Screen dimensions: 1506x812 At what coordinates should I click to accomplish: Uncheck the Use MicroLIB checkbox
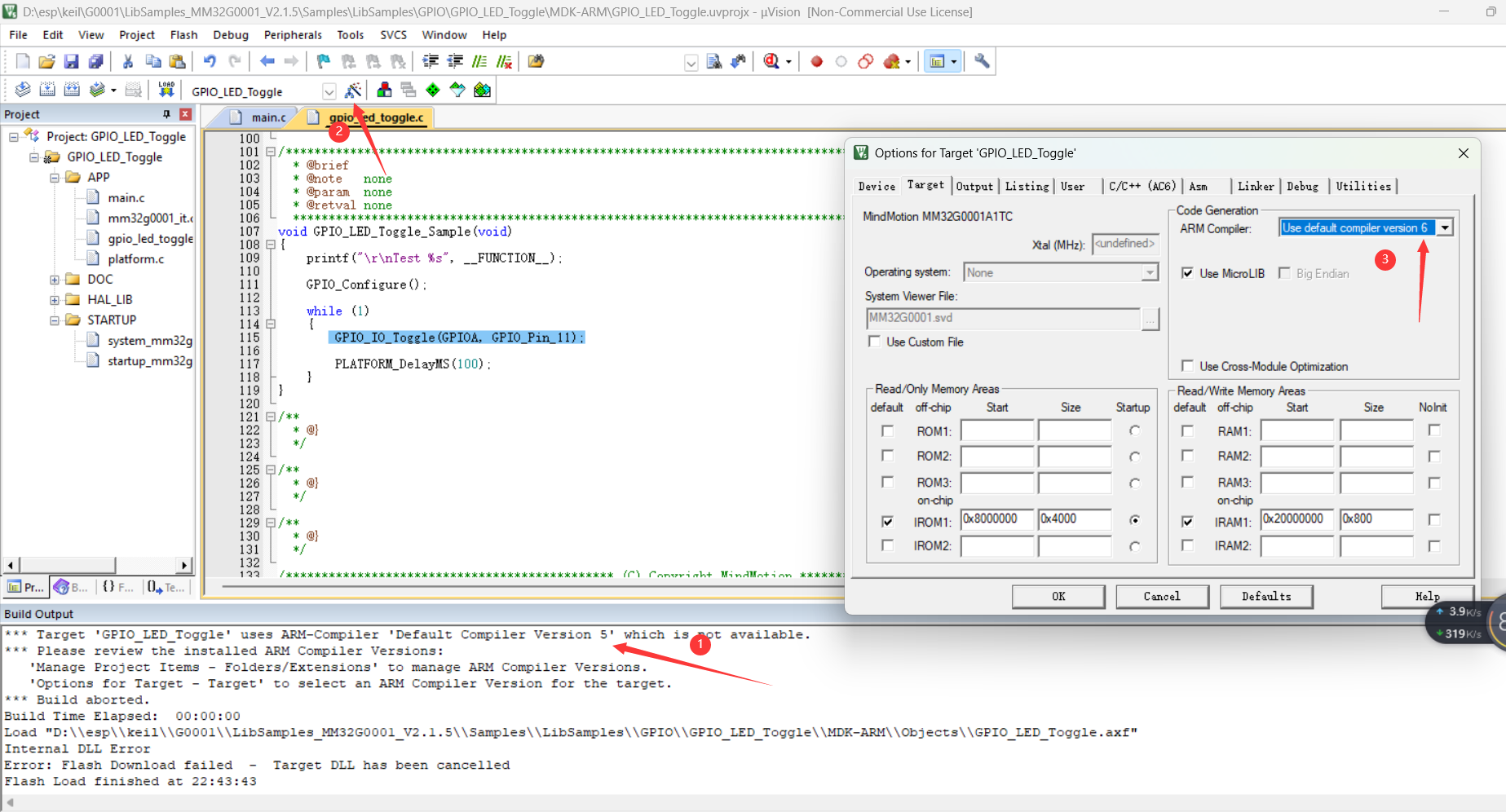pyautogui.click(x=1187, y=273)
